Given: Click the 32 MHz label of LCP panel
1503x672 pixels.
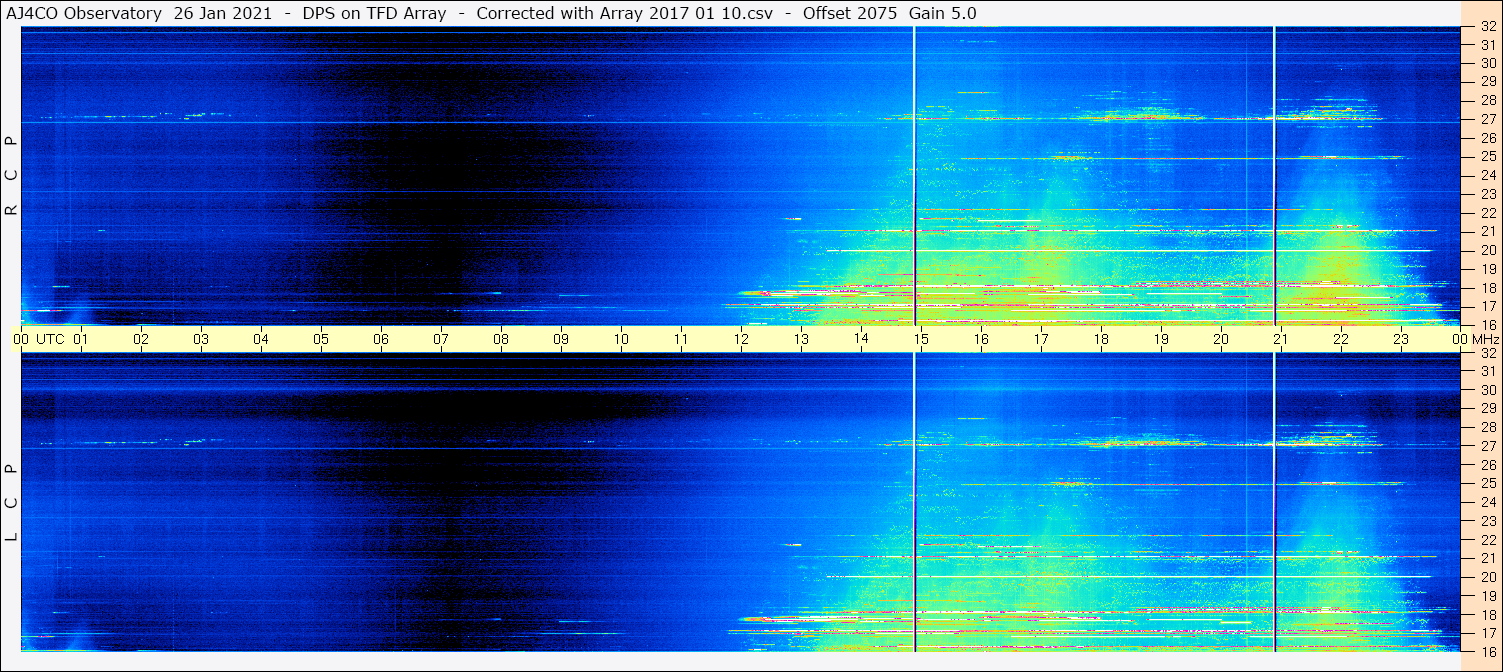Looking at the screenshot, I should tap(1487, 353).
